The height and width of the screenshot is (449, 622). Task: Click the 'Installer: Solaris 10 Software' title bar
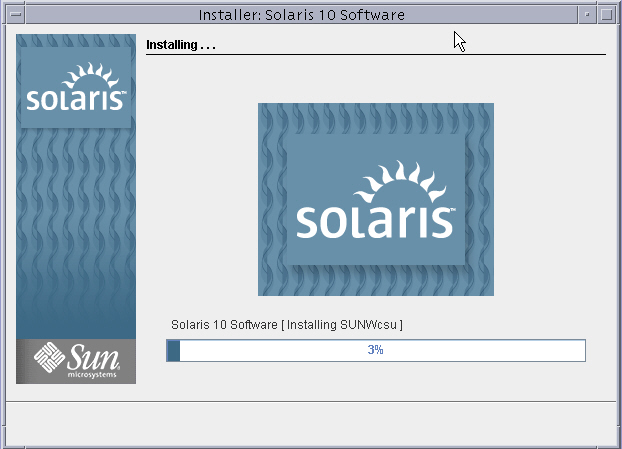tap(301, 15)
